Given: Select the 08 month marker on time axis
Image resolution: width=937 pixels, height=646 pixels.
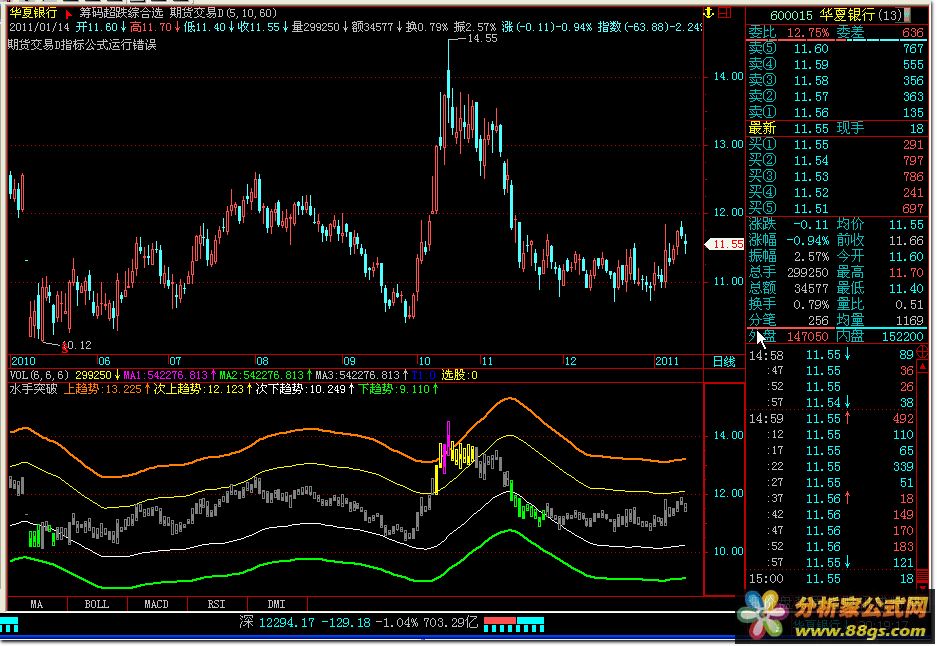Looking at the screenshot, I should [x=262, y=361].
